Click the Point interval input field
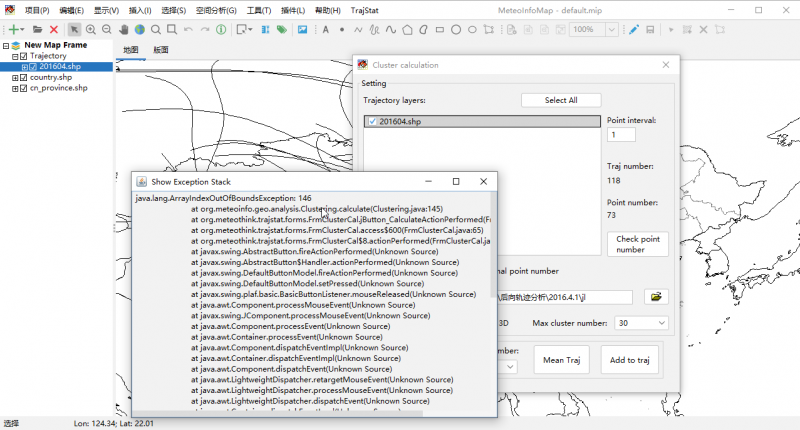800x430 pixels. 620,135
